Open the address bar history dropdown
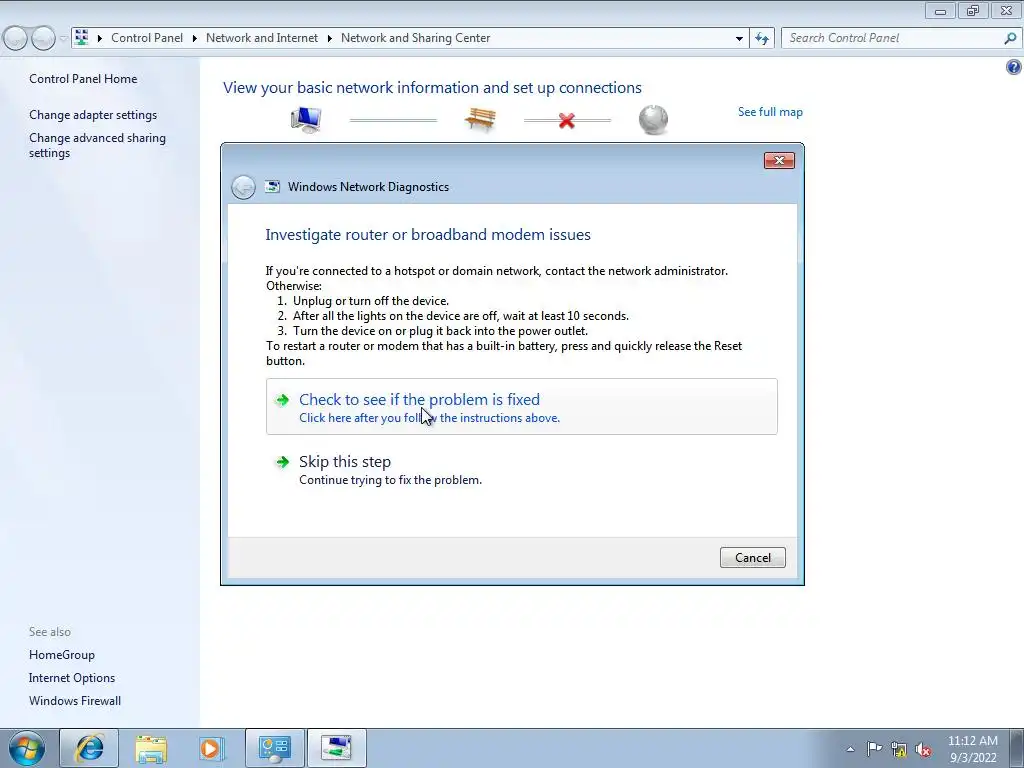 pos(739,39)
